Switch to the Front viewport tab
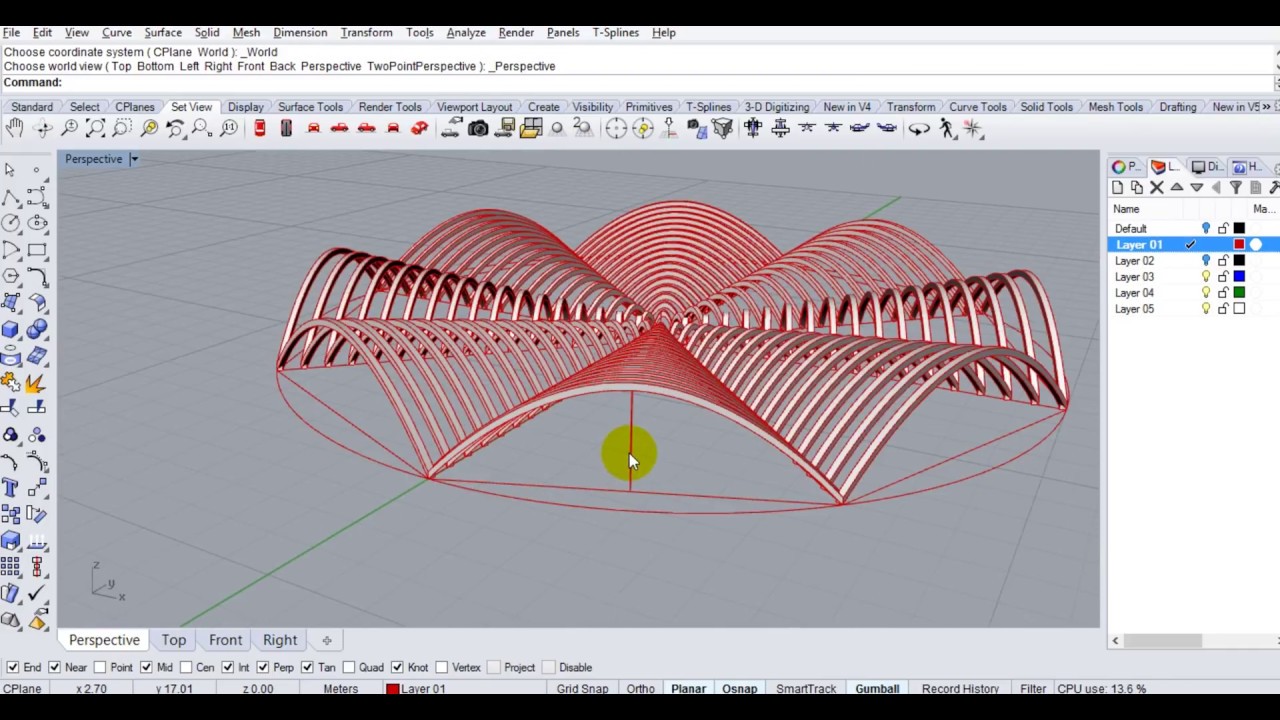This screenshot has width=1280, height=720. (x=226, y=640)
